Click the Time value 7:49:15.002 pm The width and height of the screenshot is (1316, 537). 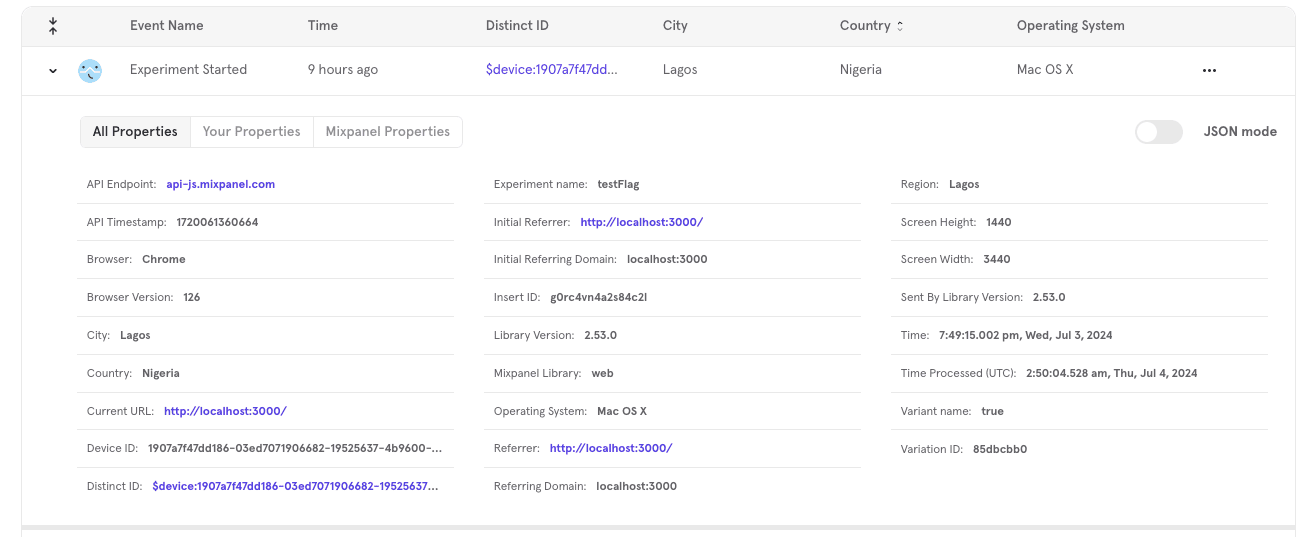[1026, 335]
